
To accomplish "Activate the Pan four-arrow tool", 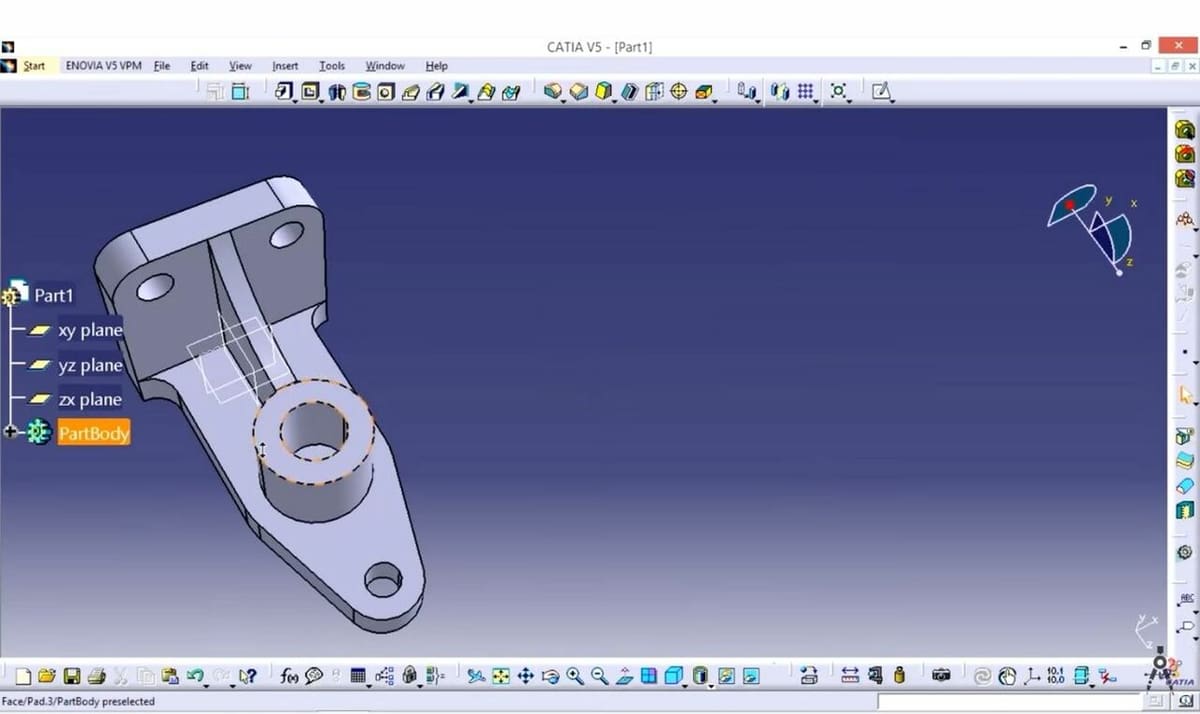I will click(x=525, y=676).
